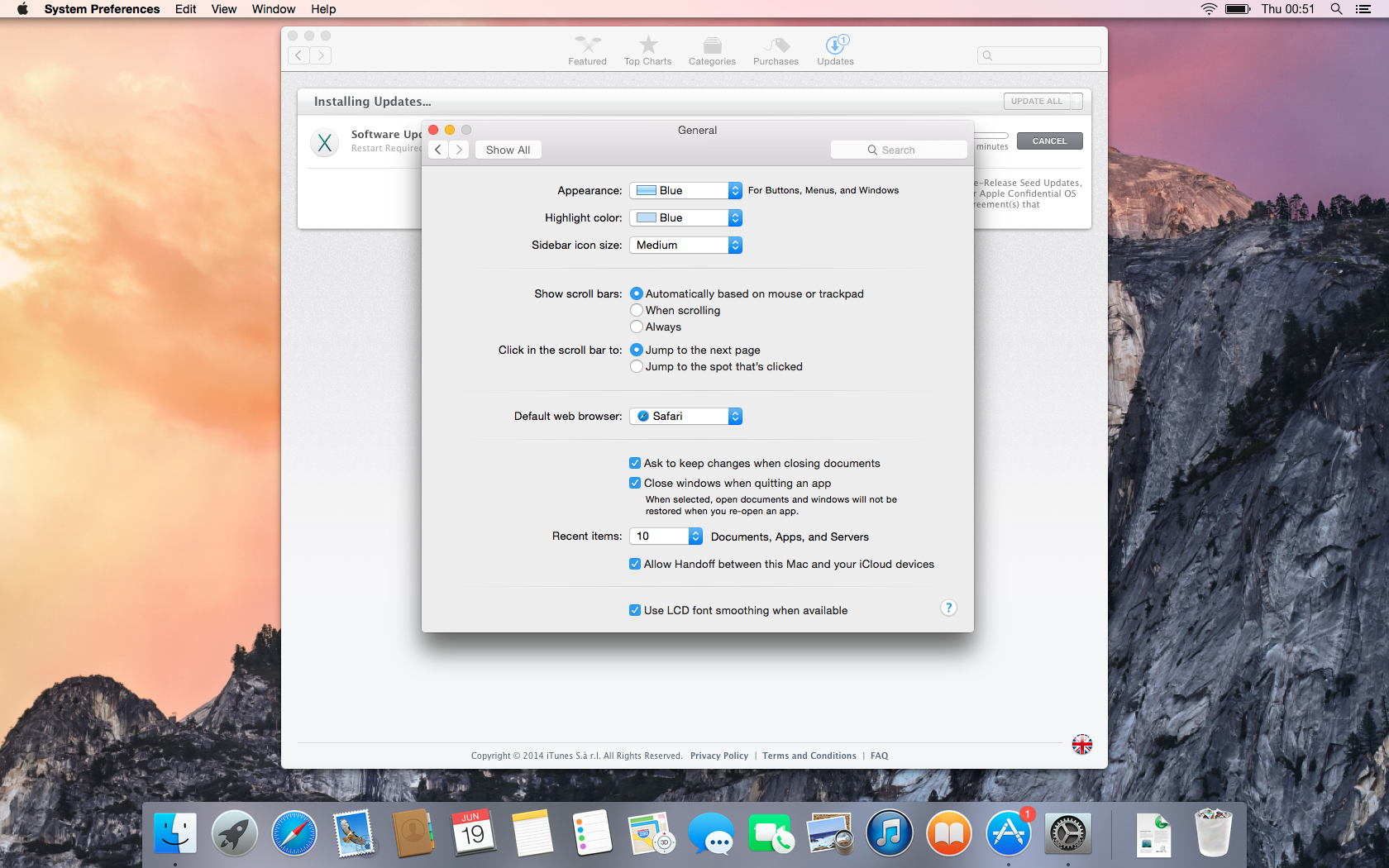Open Privacy Policy link

(719, 756)
